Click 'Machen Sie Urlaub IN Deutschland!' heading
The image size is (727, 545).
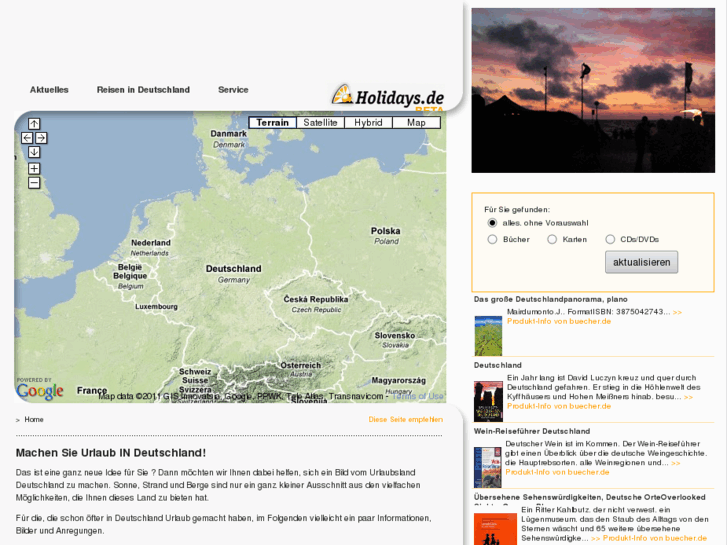tap(111, 453)
